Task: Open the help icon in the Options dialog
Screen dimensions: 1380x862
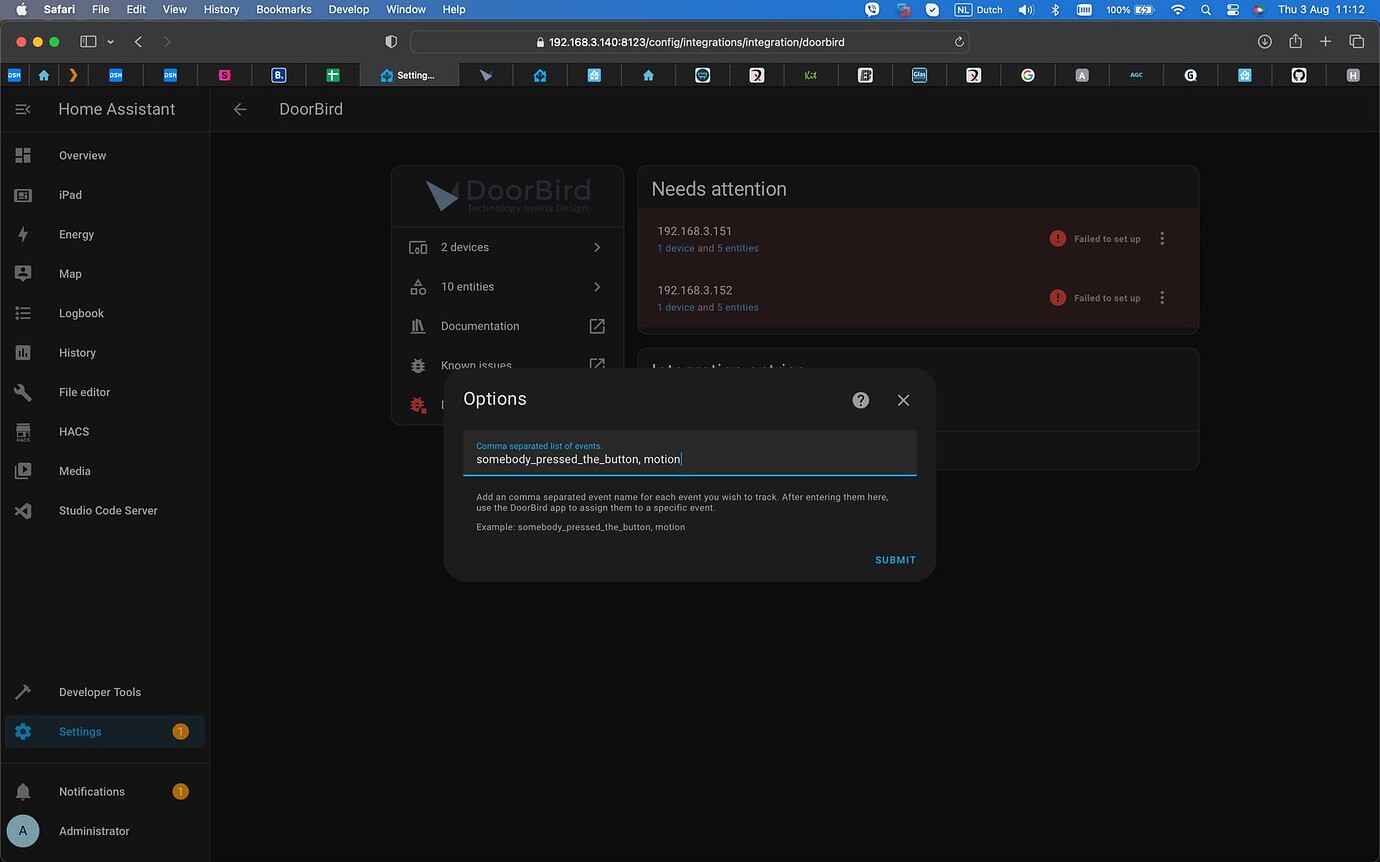Action: click(860, 399)
